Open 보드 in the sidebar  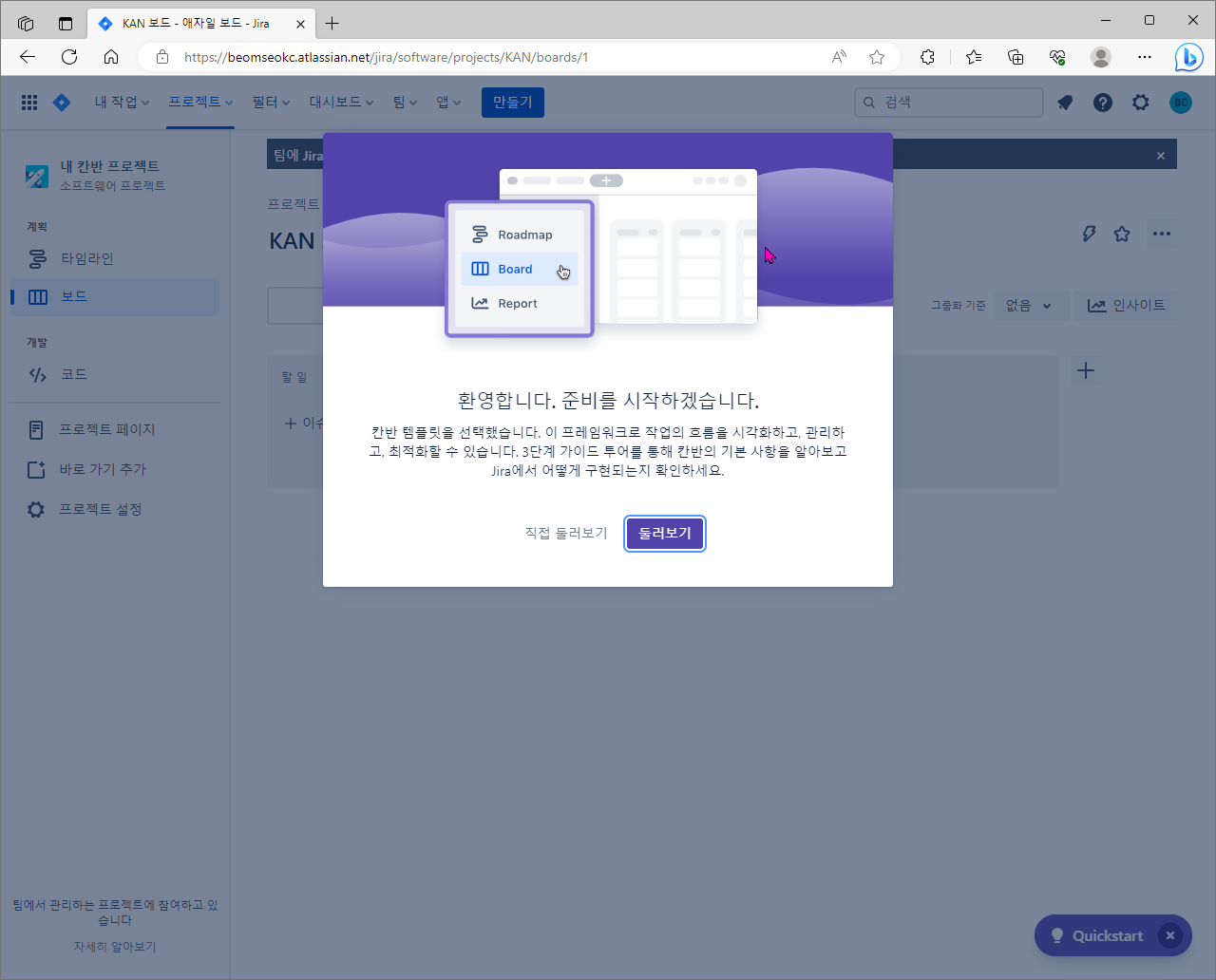(x=115, y=297)
